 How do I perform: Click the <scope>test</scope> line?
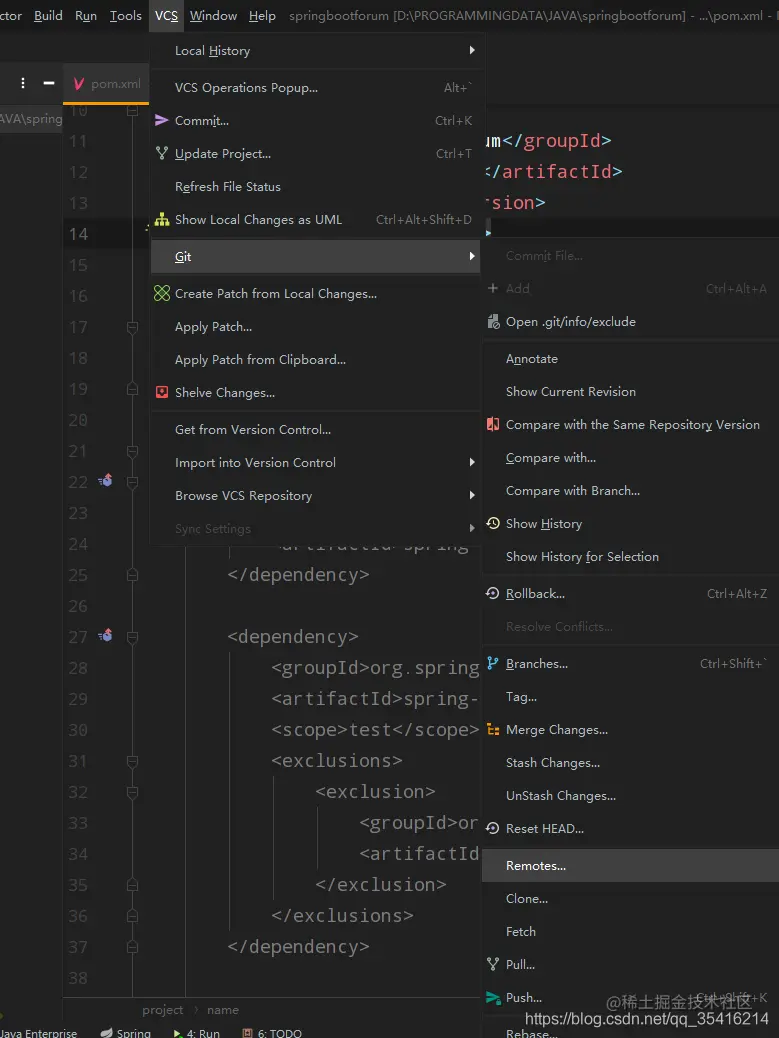[375, 730]
